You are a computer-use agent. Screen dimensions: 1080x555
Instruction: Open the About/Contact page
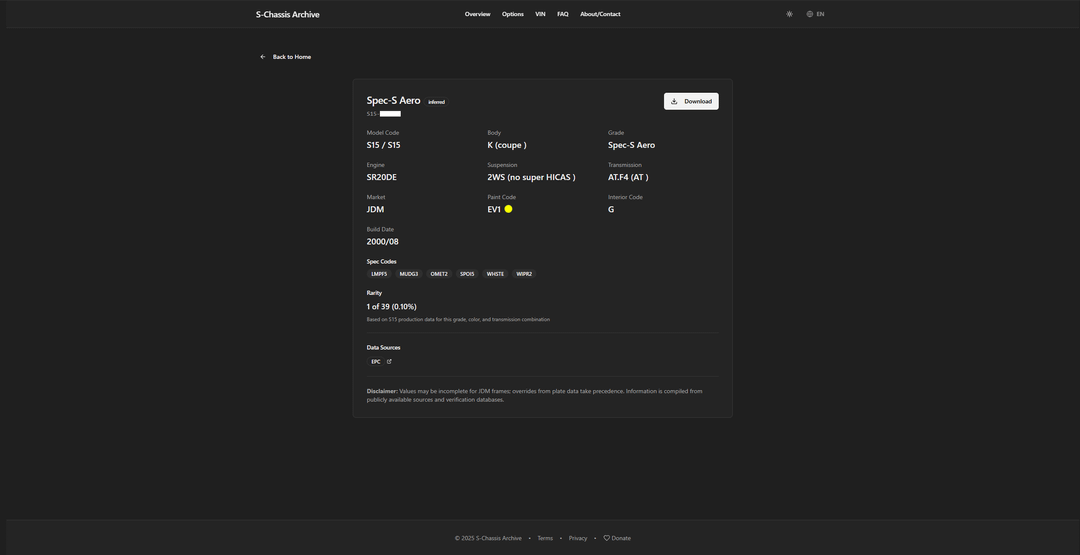(x=600, y=14)
